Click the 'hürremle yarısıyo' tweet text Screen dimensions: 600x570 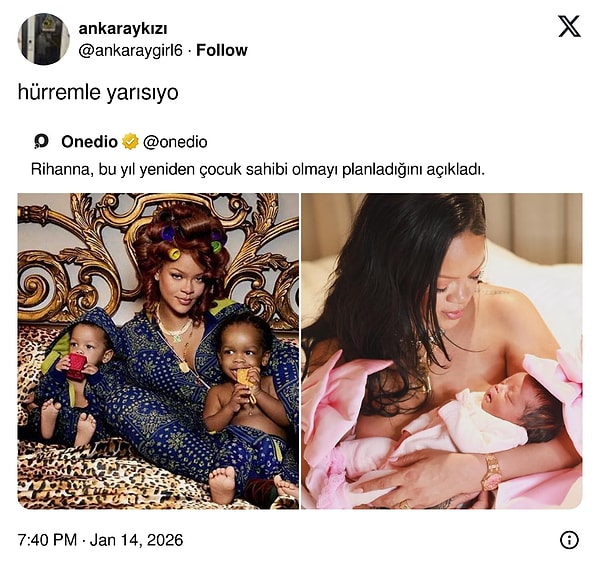(x=98, y=92)
